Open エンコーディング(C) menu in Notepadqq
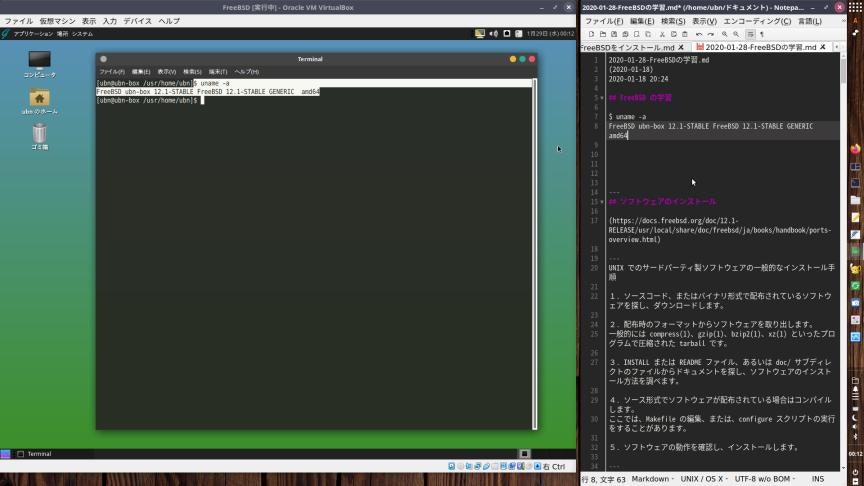This screenshot has width=864, height=486. 757,21
